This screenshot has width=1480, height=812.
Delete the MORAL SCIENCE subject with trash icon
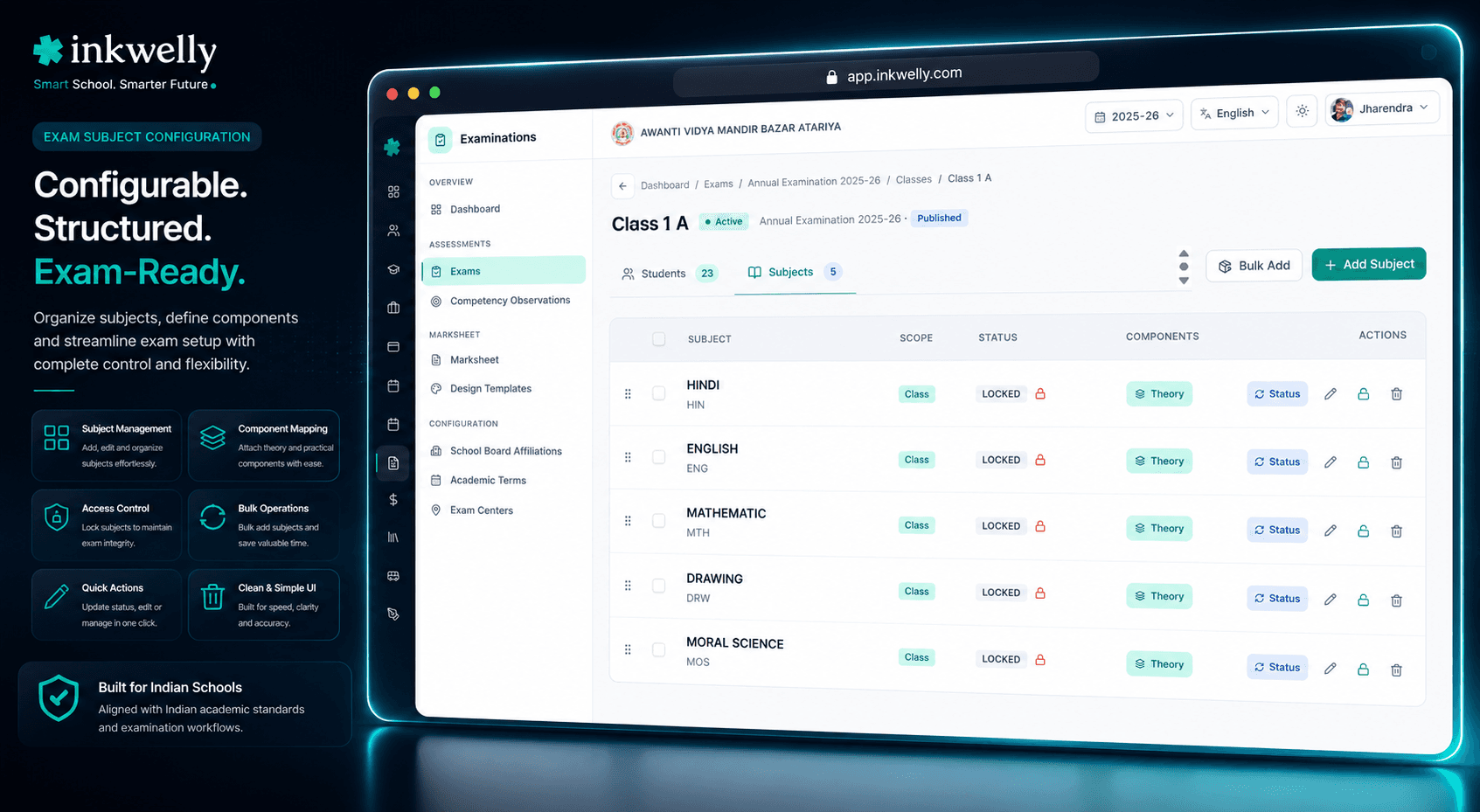pyautogui.click(x=1396, y=670)
